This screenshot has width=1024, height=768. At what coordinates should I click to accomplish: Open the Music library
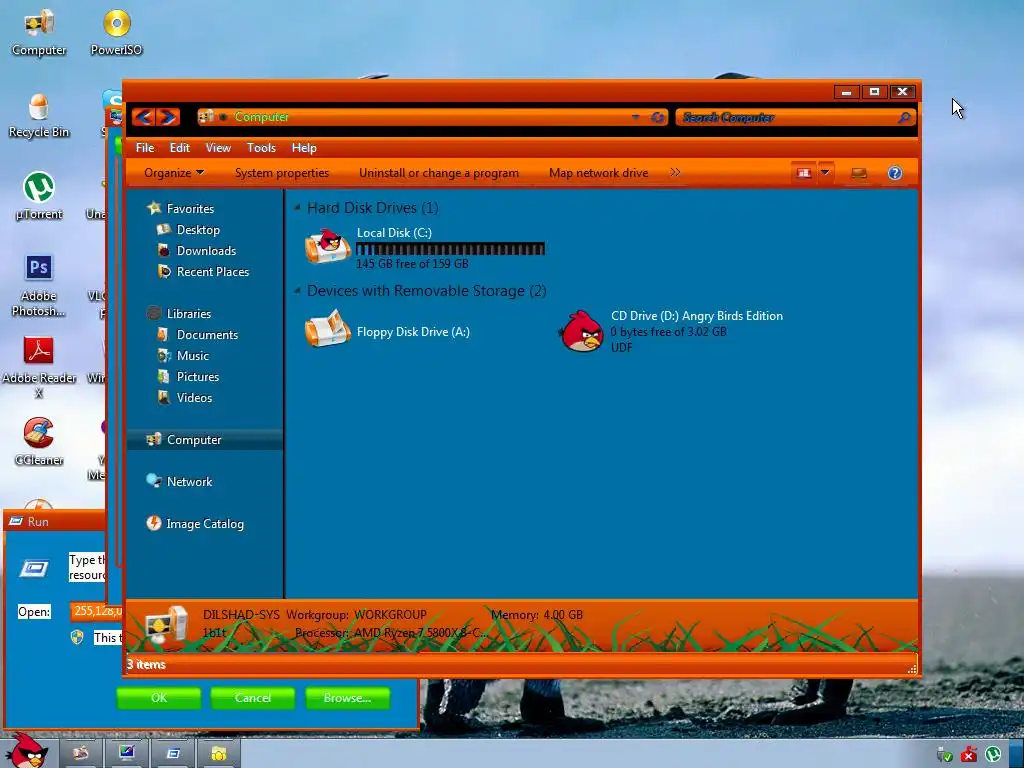[x=193, y=356]
